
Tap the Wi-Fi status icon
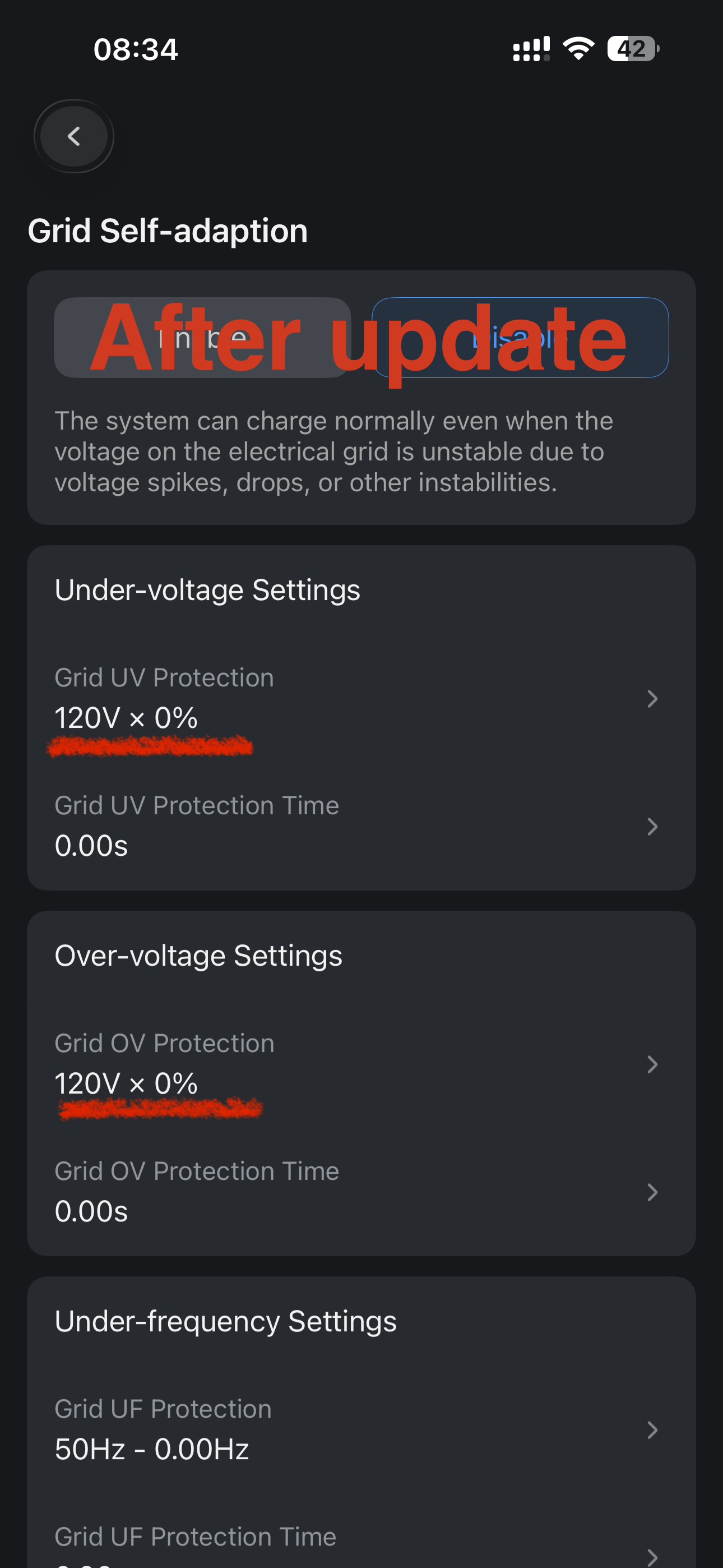click(578, 49)
